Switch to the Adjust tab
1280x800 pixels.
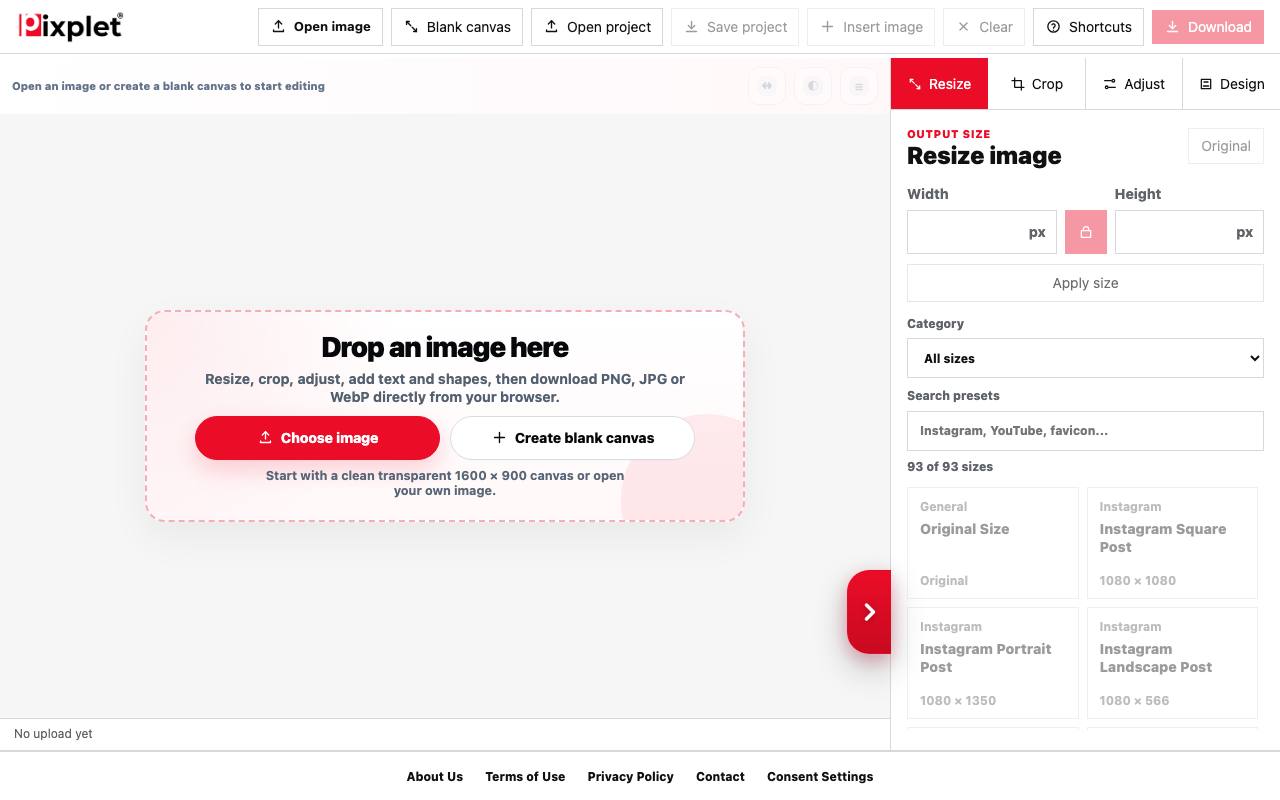1134,84
